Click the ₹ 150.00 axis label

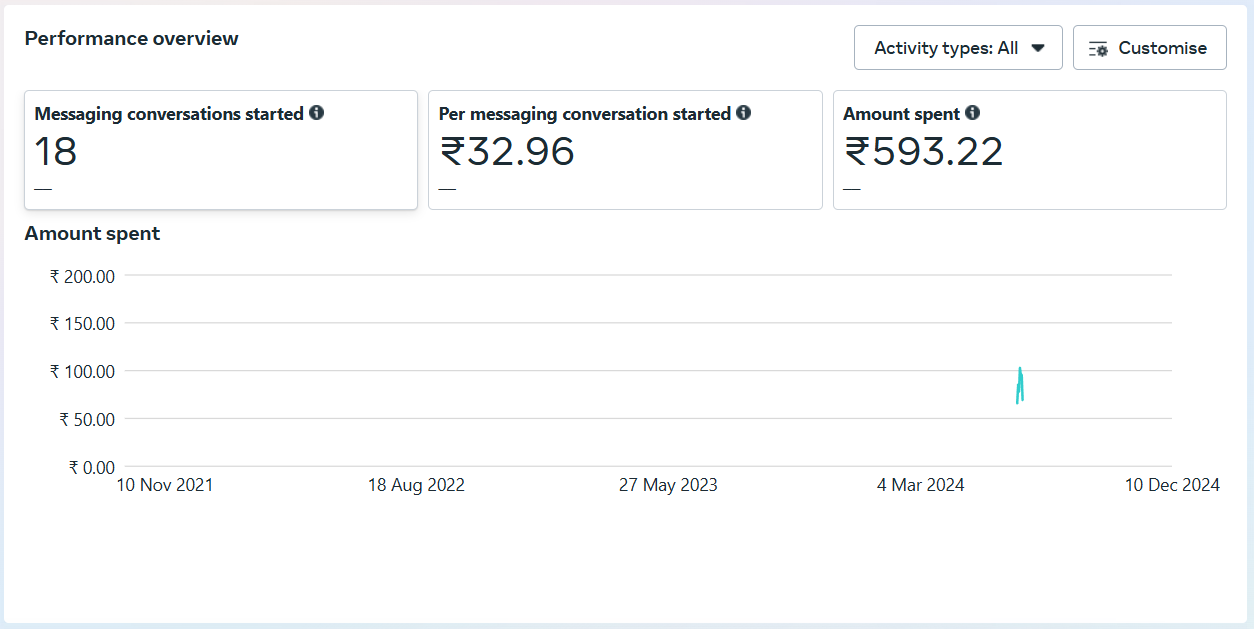(x=82, y=323)
